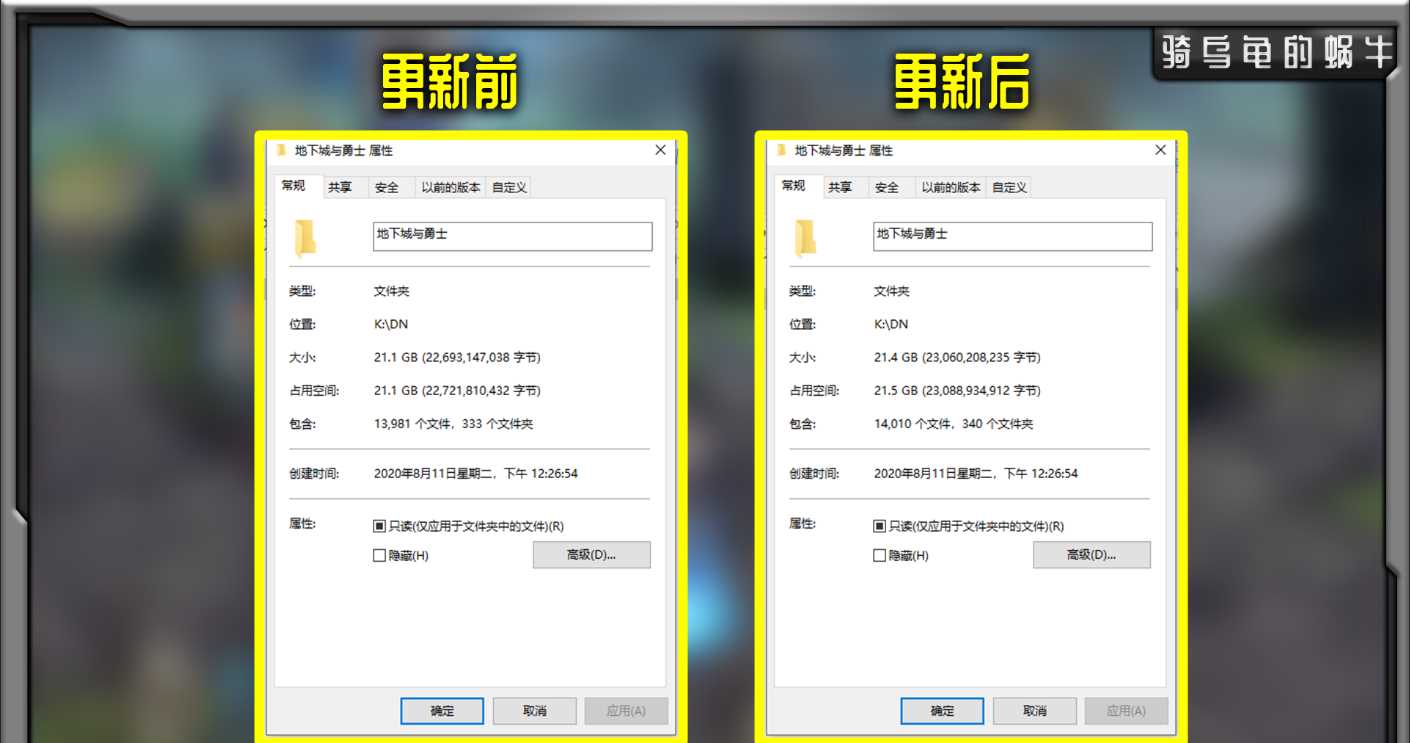Close the right properties dialog
This screenshot has width=1410, height=743.
click(x=1160, y=150)
